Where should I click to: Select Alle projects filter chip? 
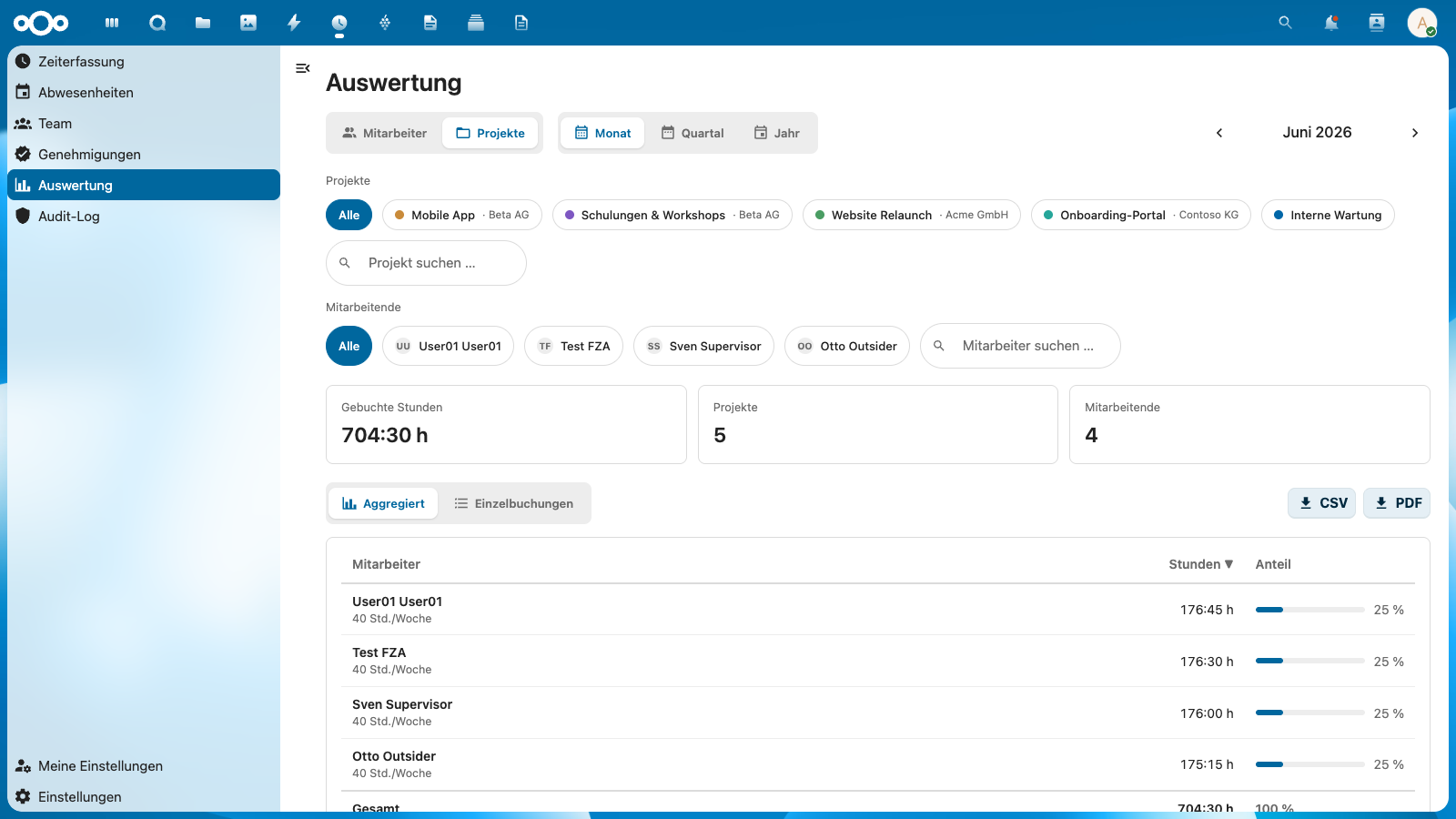[349, 215]
